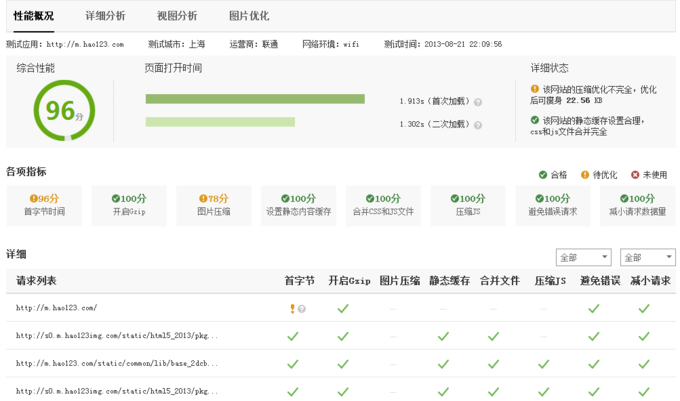This screenshot has height=401, width=680.
Task: Open the 图片优化 tab
Action: pos(249,16)
